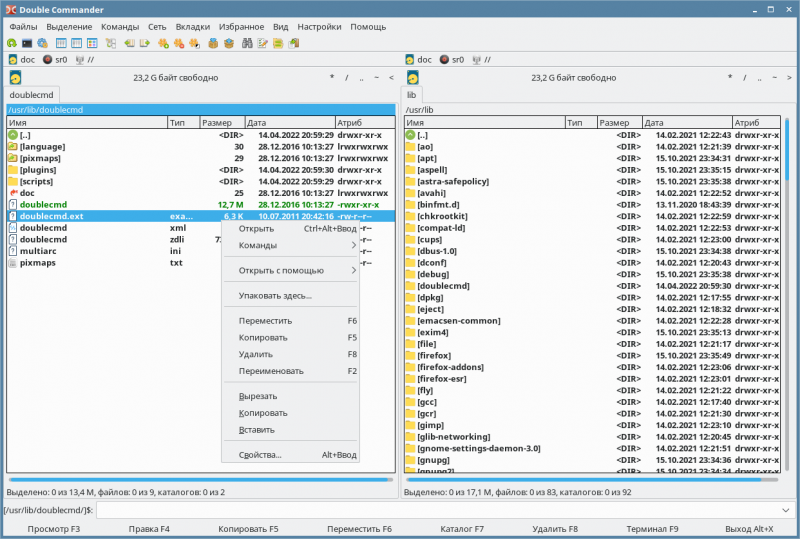Click left panel home ~ button
The height and width of the screenshot is (539, 800).
377,78
